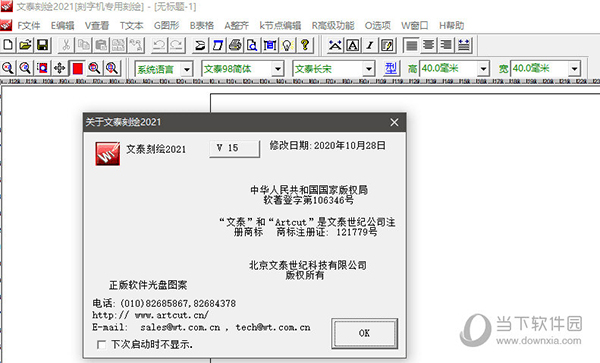Expand the 宽 width 40.0毫米 dropdown
Screen dimensions: 600x363
tap(574, 69)
